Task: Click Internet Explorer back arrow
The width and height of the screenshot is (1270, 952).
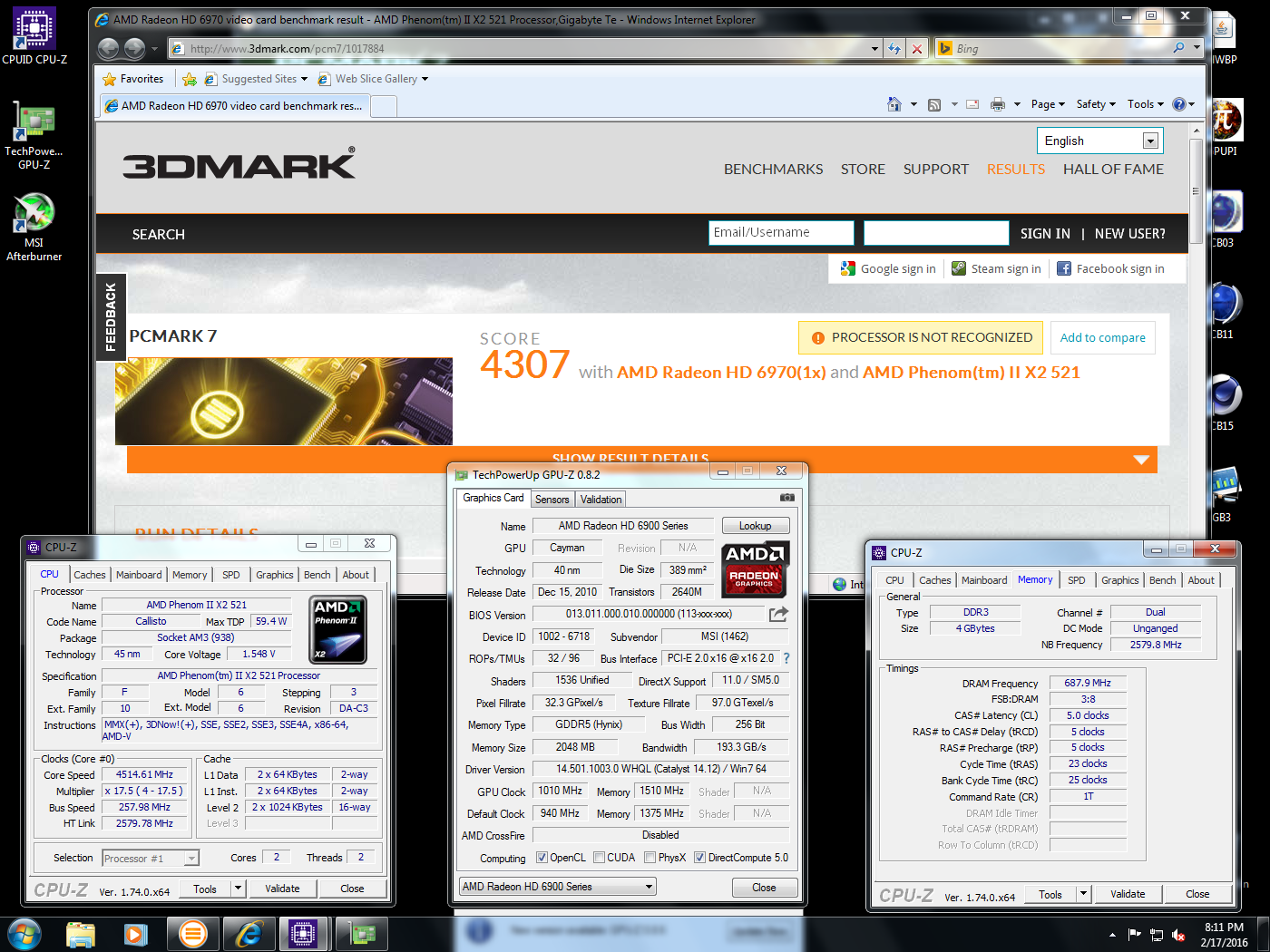Action: [108, 48]
